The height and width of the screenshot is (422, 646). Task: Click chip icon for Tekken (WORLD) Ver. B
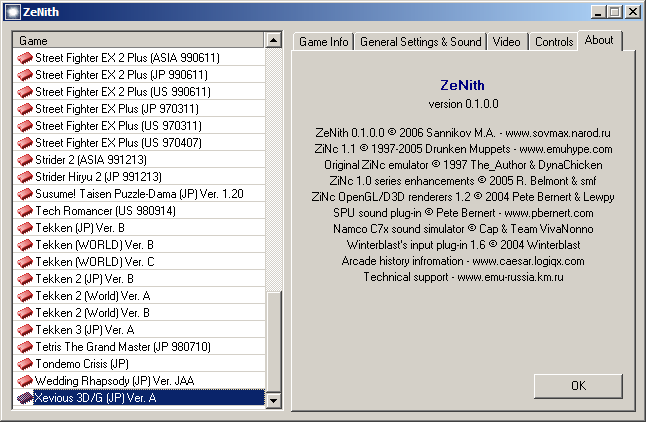pos(25,245)
